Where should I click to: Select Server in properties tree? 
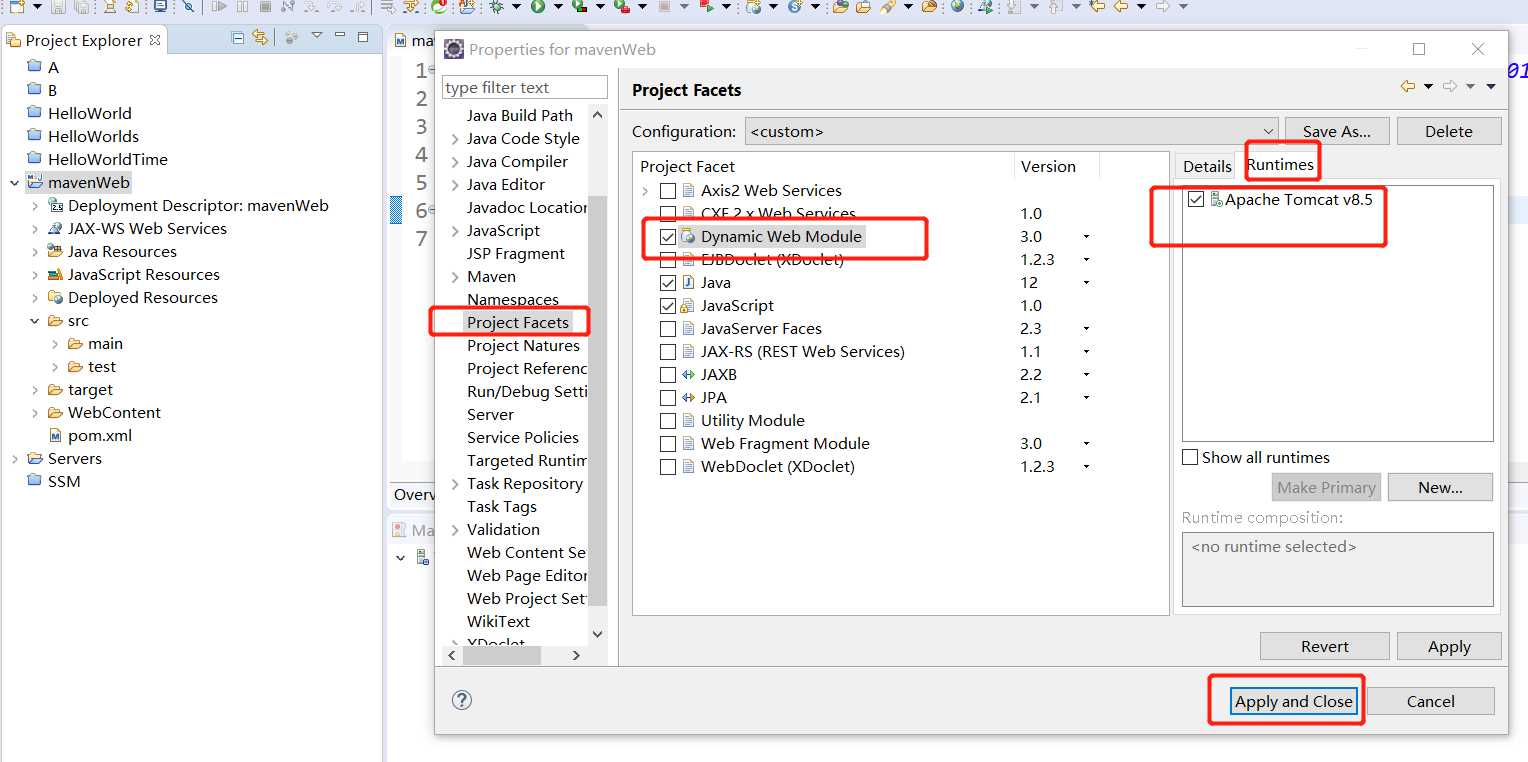pos(490,414)
